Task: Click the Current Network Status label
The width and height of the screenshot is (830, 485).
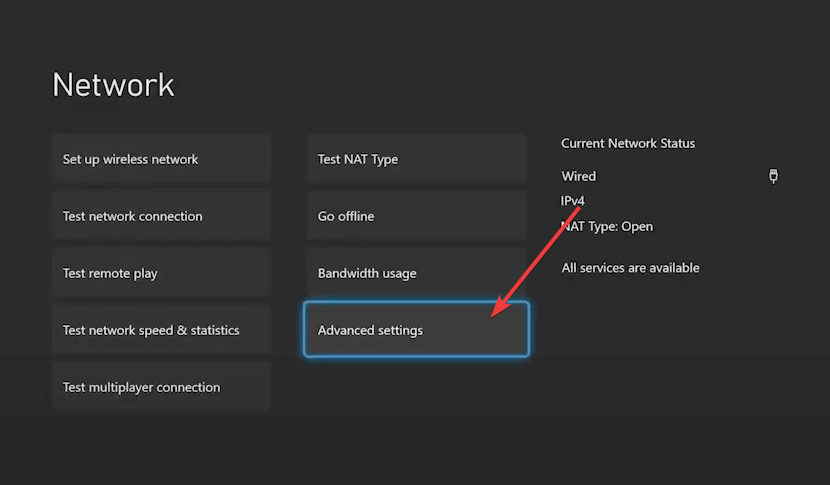Action: coord(628,143)
